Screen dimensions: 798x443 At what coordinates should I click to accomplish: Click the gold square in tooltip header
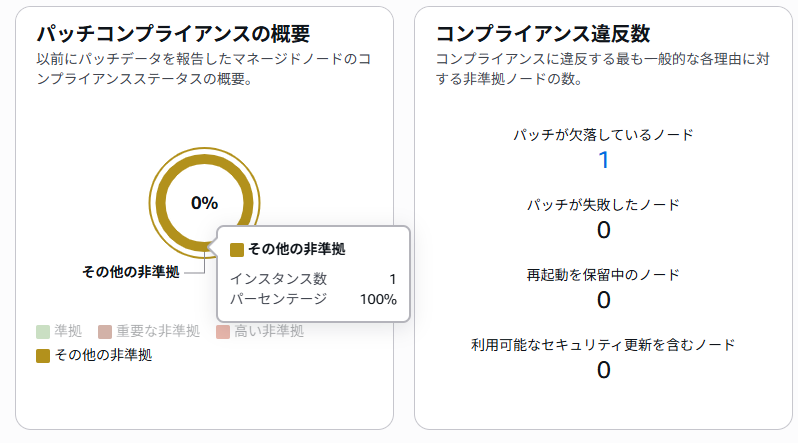237,249
